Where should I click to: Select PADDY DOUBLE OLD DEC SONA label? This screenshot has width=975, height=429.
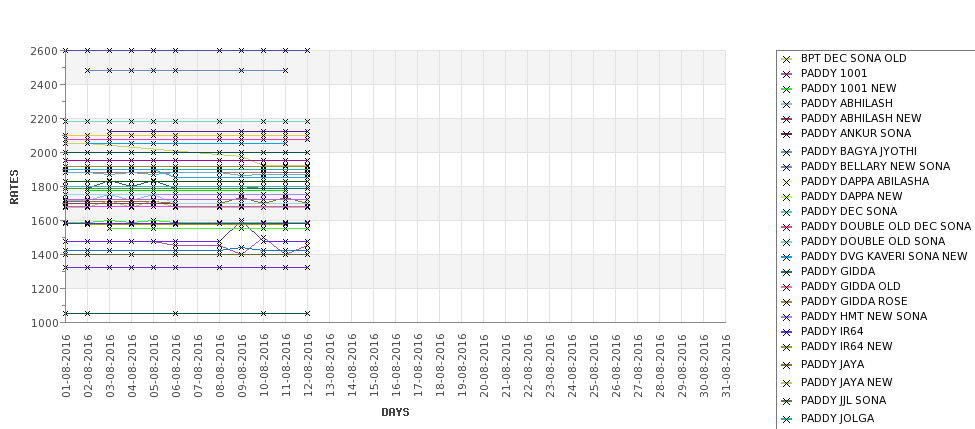(x=885, y=226)
